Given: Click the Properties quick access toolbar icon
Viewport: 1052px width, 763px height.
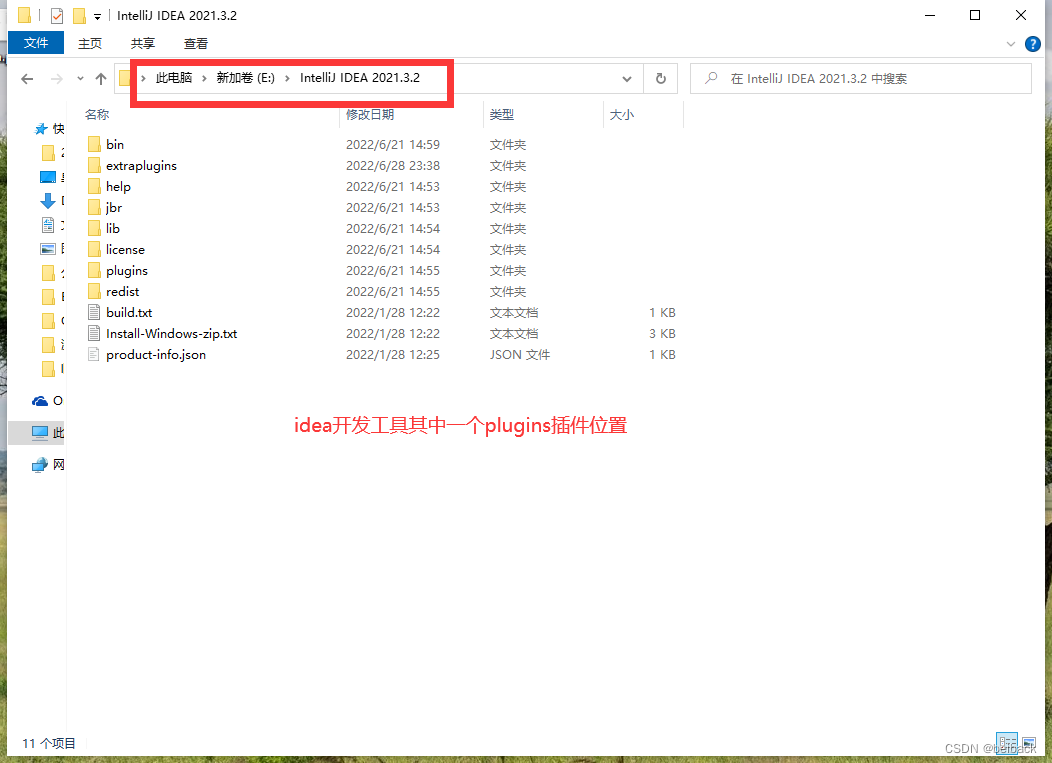Looking at the screenshot, I should [x=57, y=15].
